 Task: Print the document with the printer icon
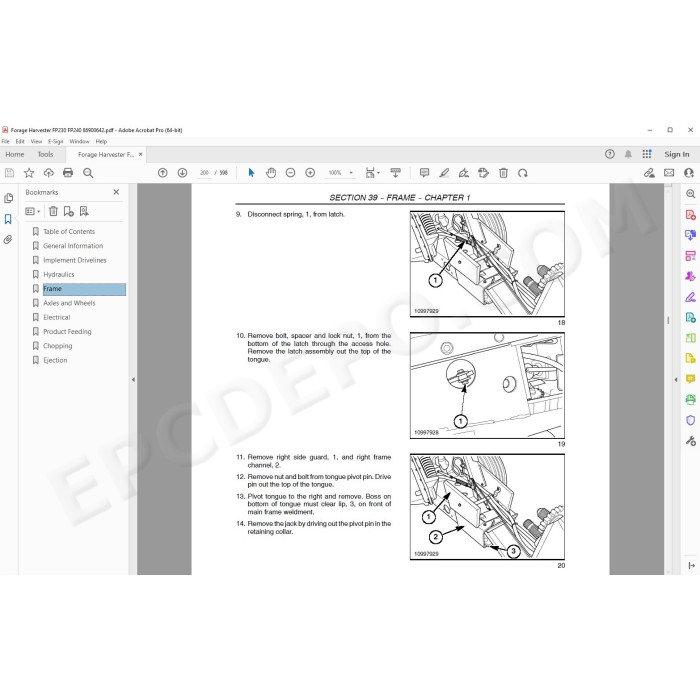pos(68,173)
